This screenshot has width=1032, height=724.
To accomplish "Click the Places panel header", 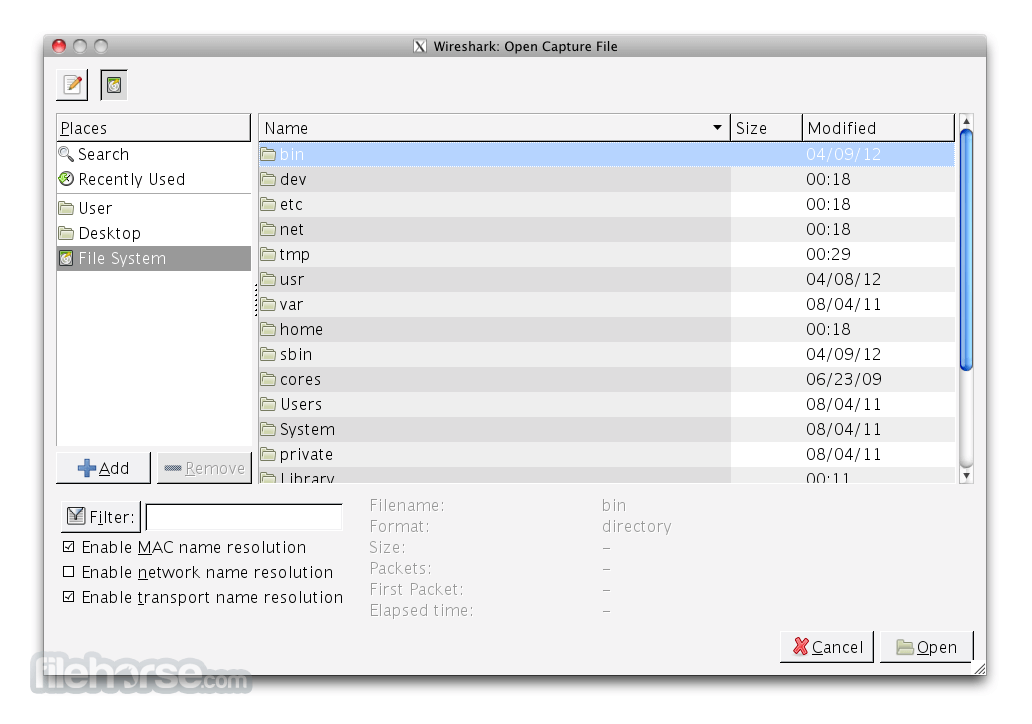I will [x=153, y=128].
